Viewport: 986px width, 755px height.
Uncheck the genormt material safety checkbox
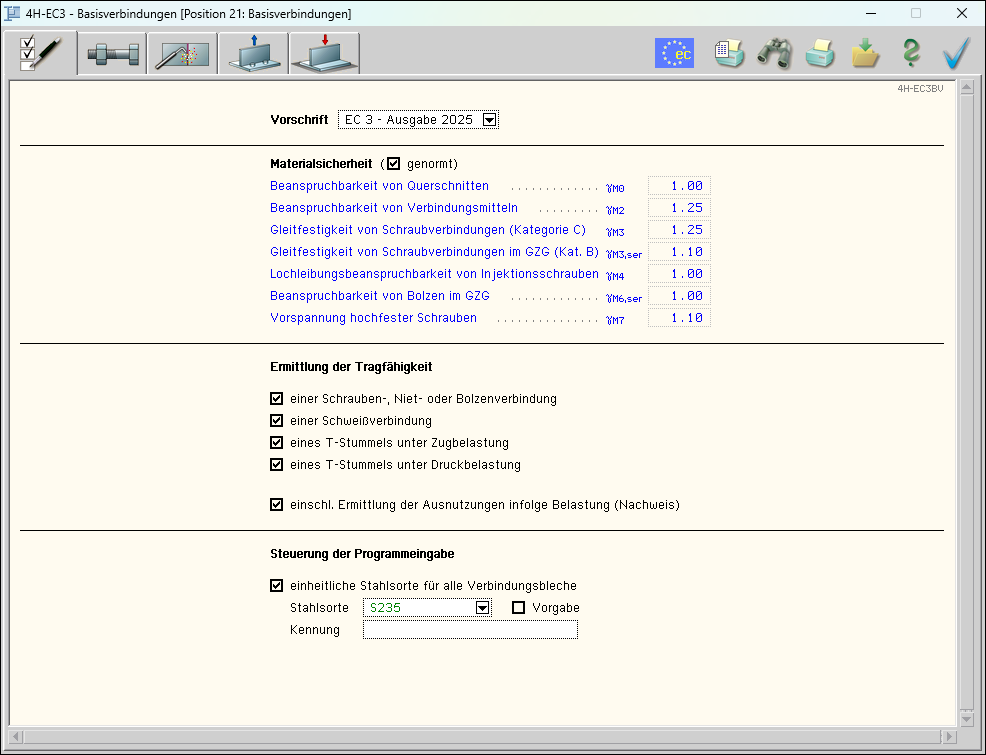pos(393,163)
